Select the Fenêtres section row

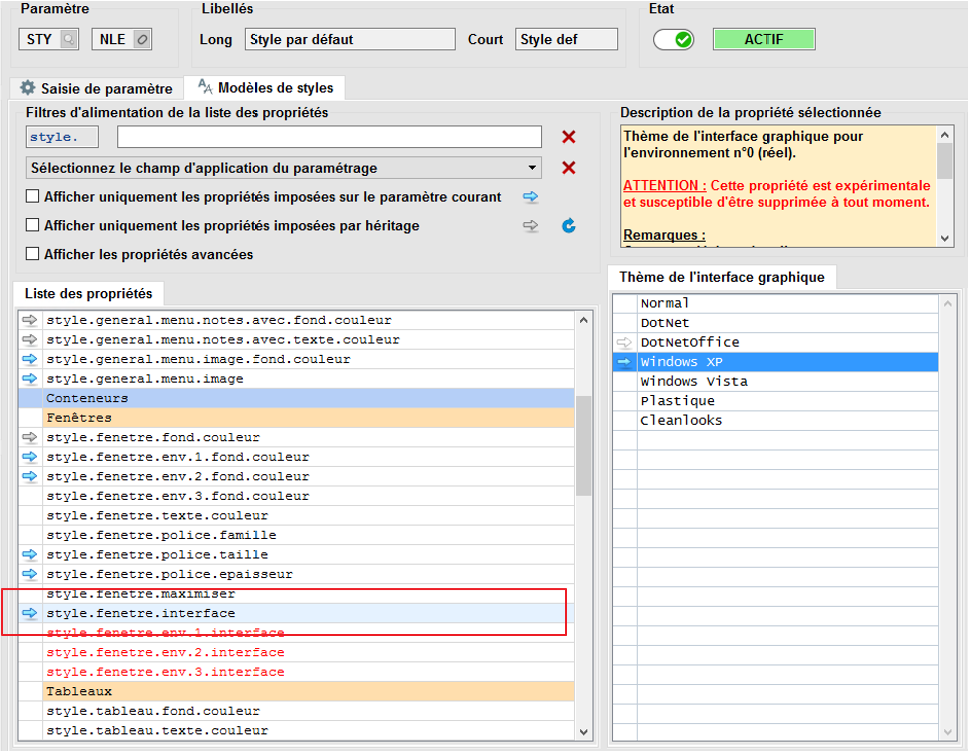pos(309,418)
